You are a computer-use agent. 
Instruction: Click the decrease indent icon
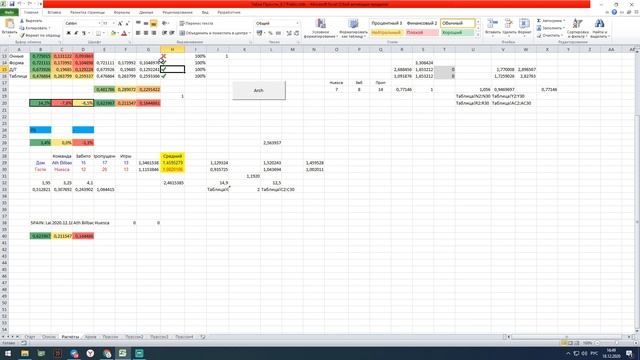[x=164, y=33]
